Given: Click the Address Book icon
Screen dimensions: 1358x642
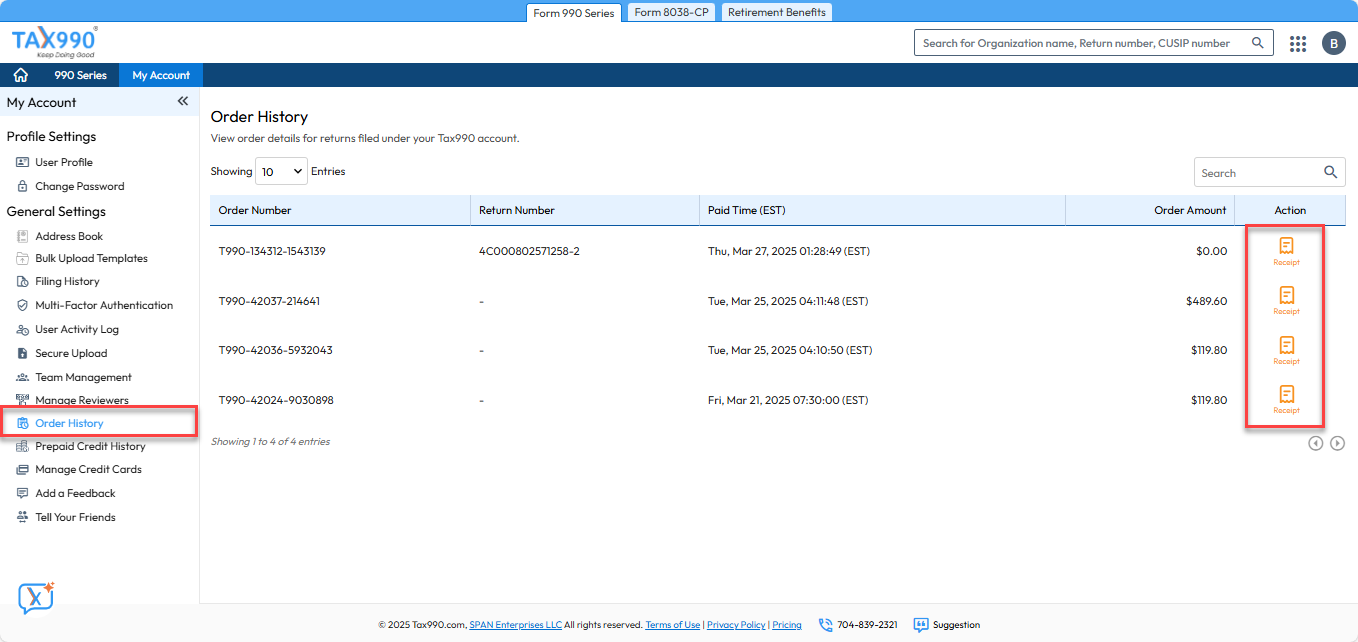Looking at the screenshot, I should [x=23, y=236].
